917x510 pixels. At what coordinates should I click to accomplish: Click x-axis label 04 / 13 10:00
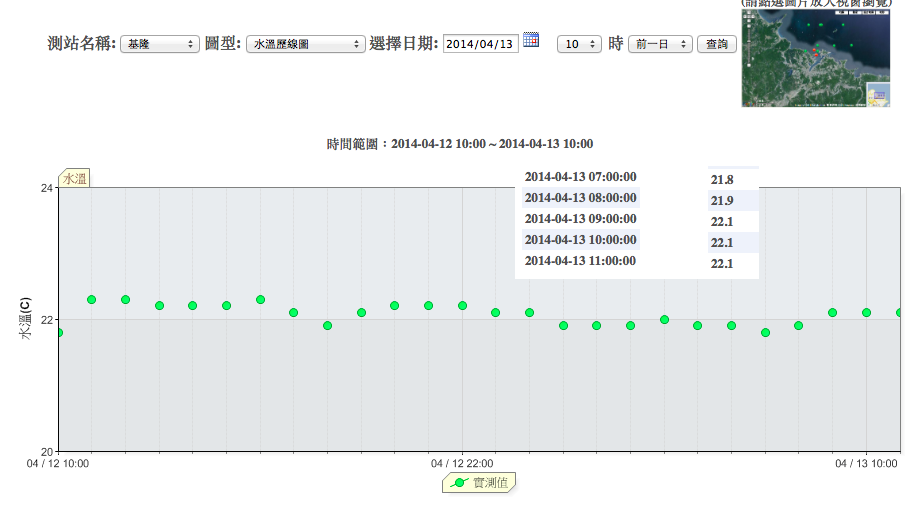click(866, 463)
